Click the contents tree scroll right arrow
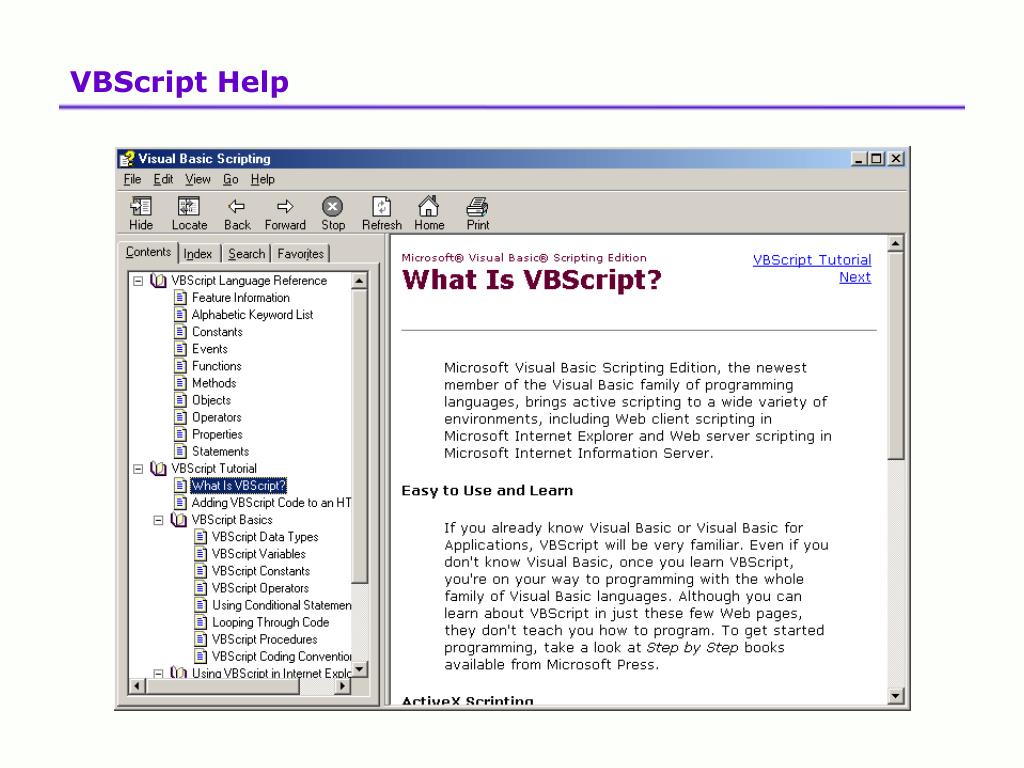 [344, 686]
